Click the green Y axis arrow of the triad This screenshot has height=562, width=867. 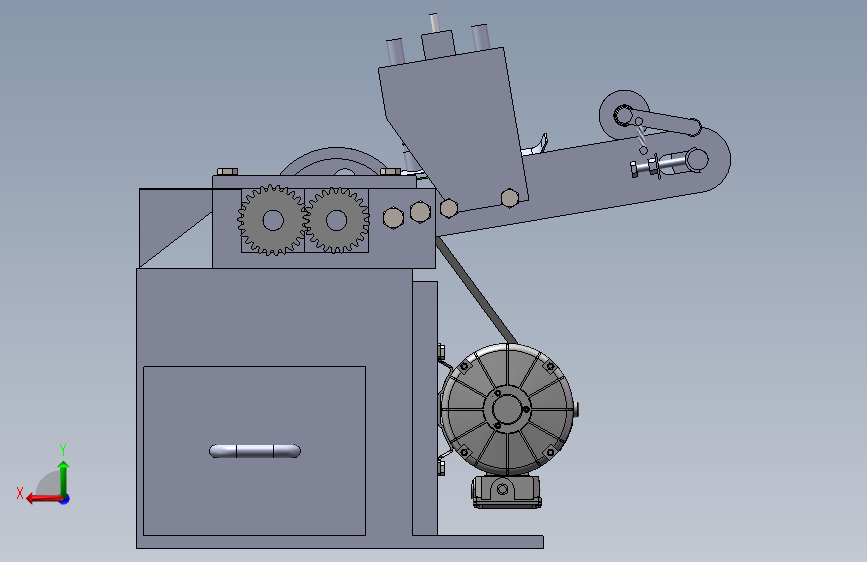(64, 478)
